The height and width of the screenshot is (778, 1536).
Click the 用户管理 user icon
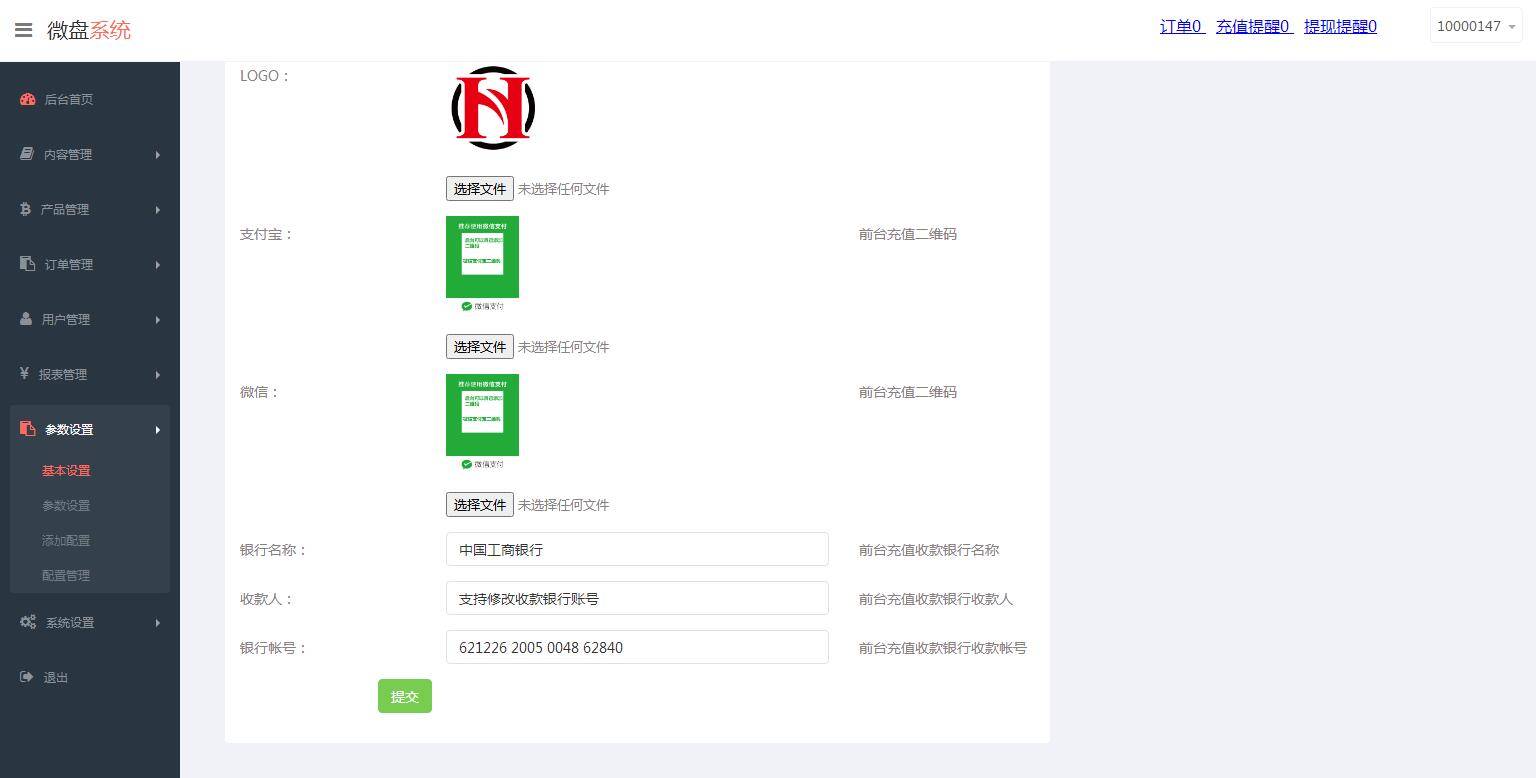click(x=27, y=319)
